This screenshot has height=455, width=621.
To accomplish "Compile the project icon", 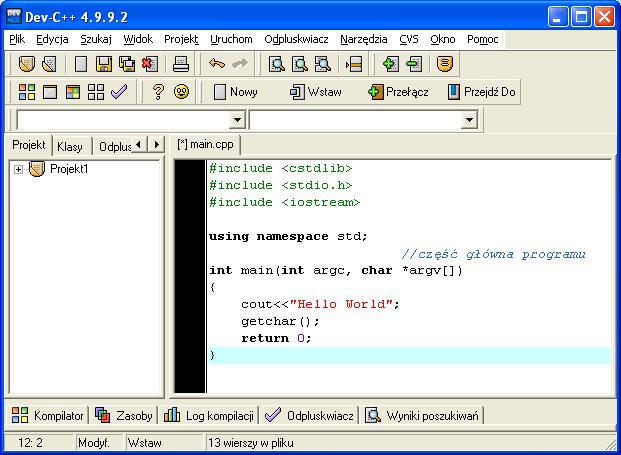I will click(x=27, y=92).
